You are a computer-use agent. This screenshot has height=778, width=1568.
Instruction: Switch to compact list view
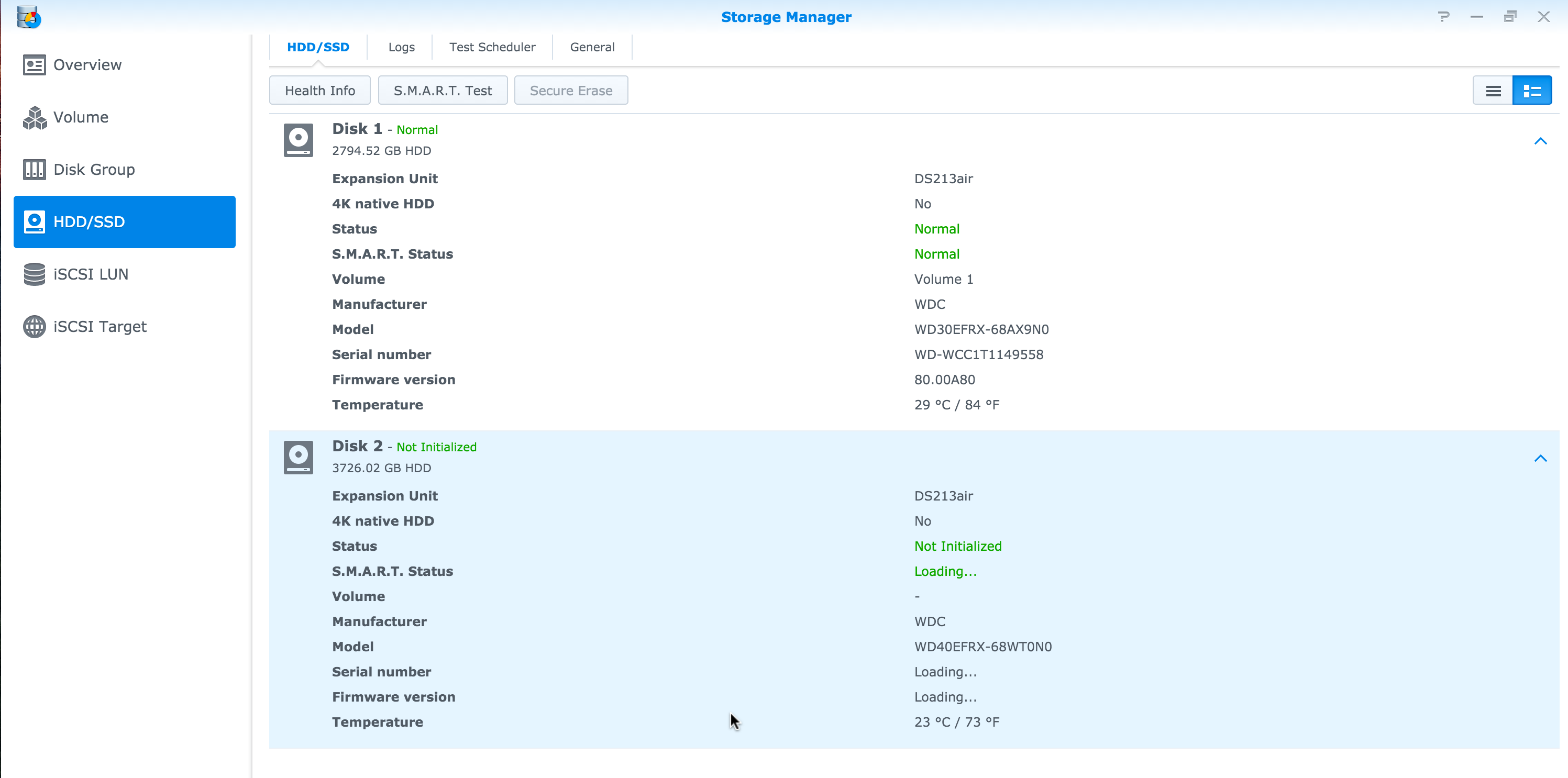click(1493, 91)
